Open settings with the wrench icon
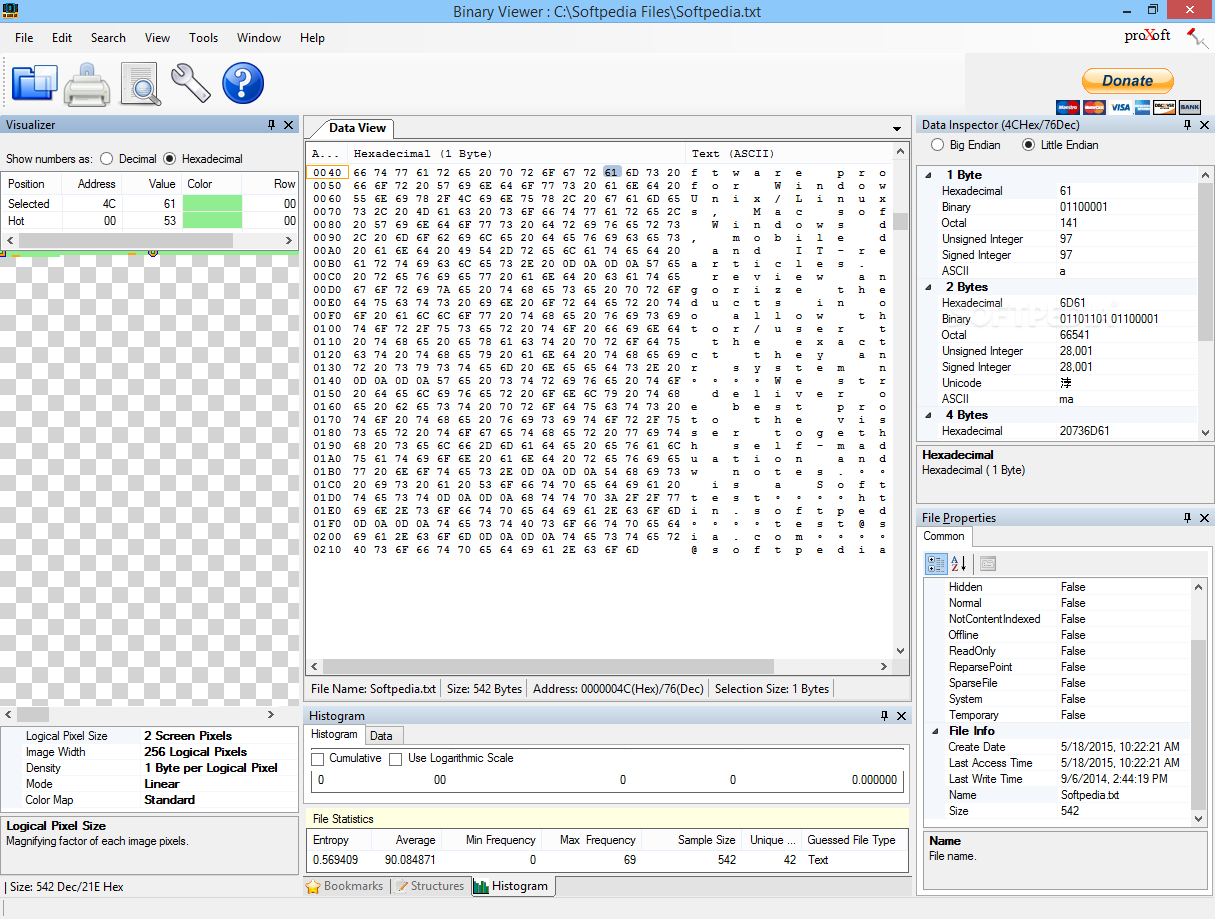 click(191, 83)
